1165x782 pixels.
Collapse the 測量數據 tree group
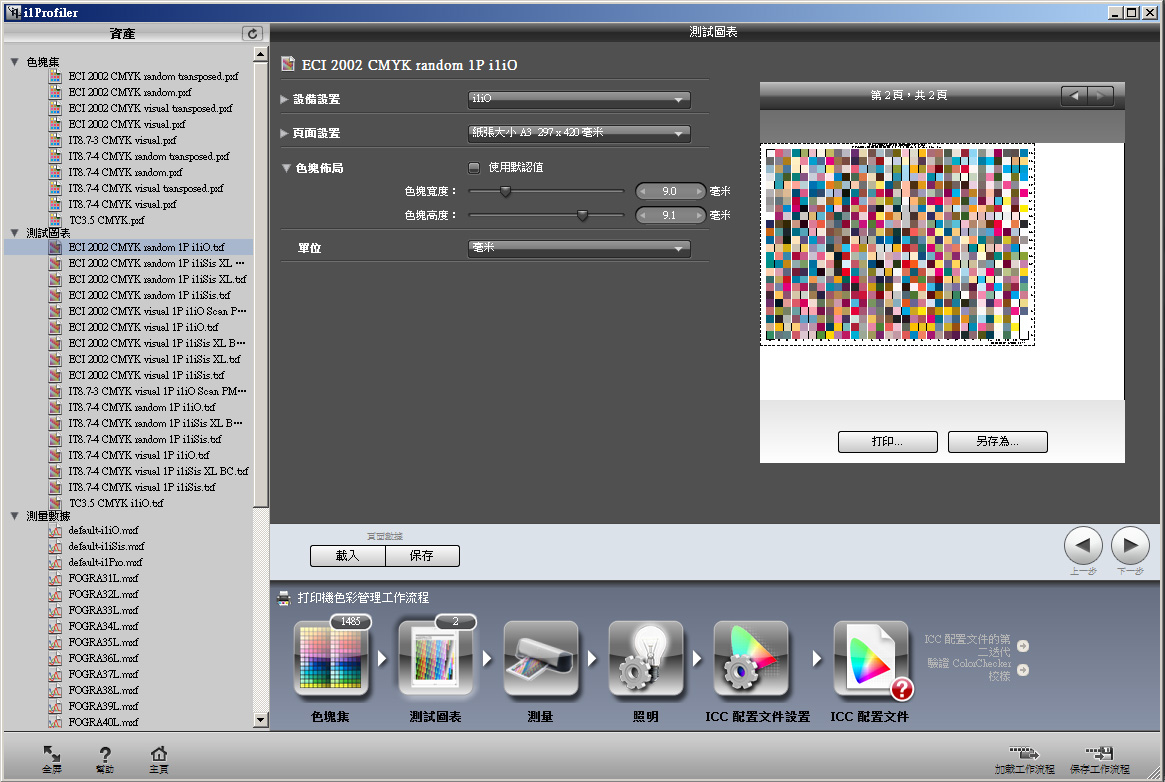pyautogui.click(x=14, y=516)
